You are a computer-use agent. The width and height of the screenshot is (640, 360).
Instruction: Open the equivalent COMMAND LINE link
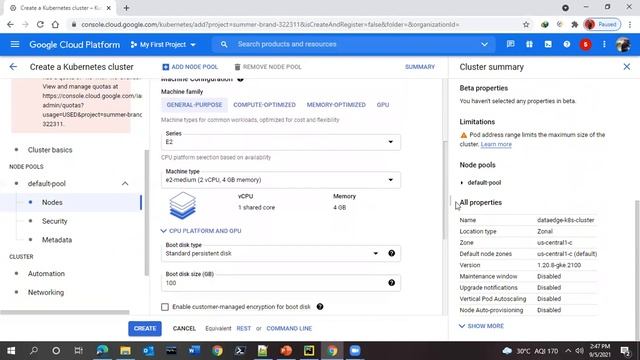289,329
